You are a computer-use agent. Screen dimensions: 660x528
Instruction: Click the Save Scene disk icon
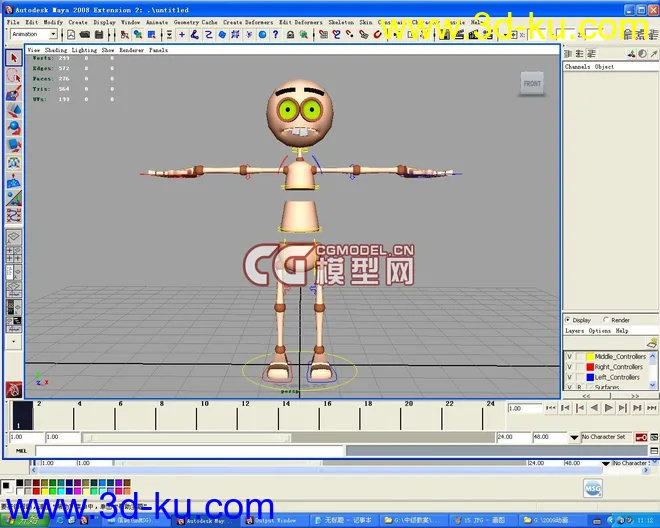[99, 35]
